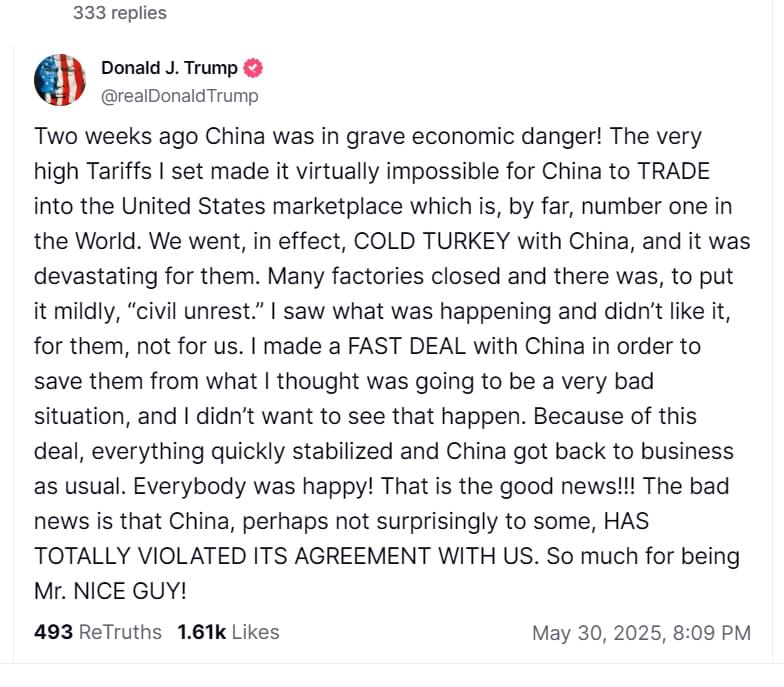Click the red verified badge icon

(x=253, y=68)
